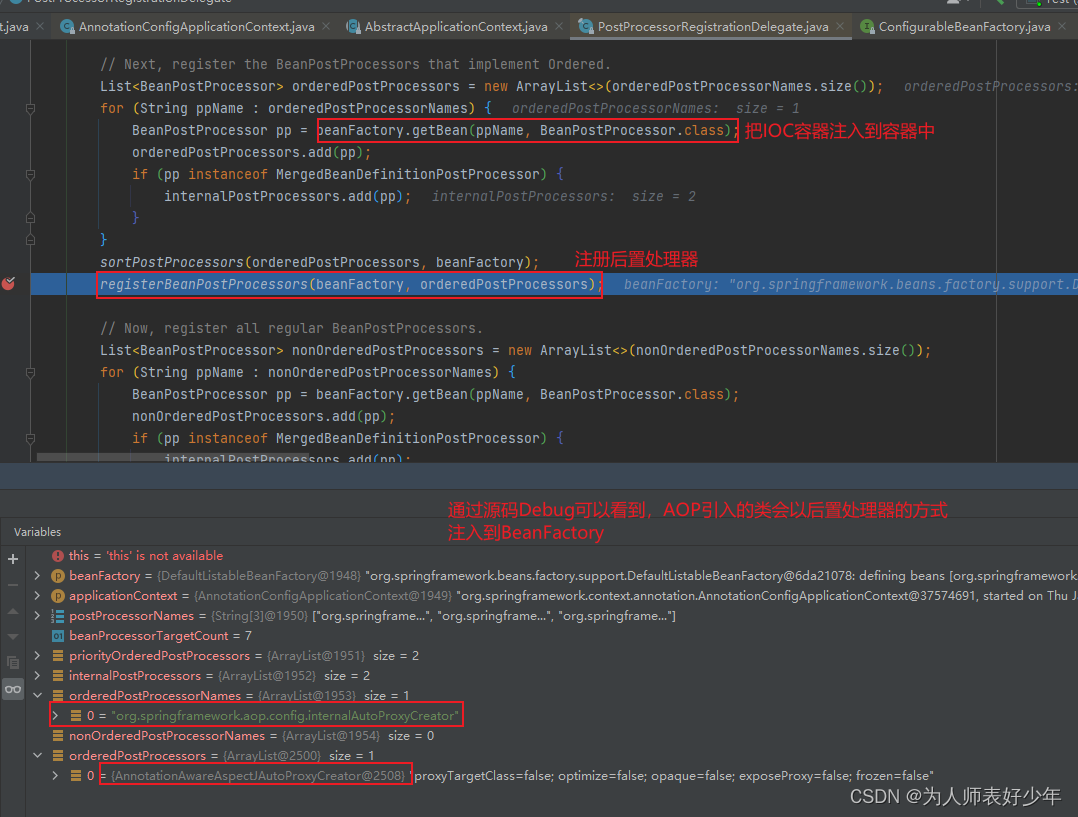Click 'internalPostProcessors.add(pp);' with size = 2 hint
Viewport: 1078px width, 817px height.
coord(287,196)
